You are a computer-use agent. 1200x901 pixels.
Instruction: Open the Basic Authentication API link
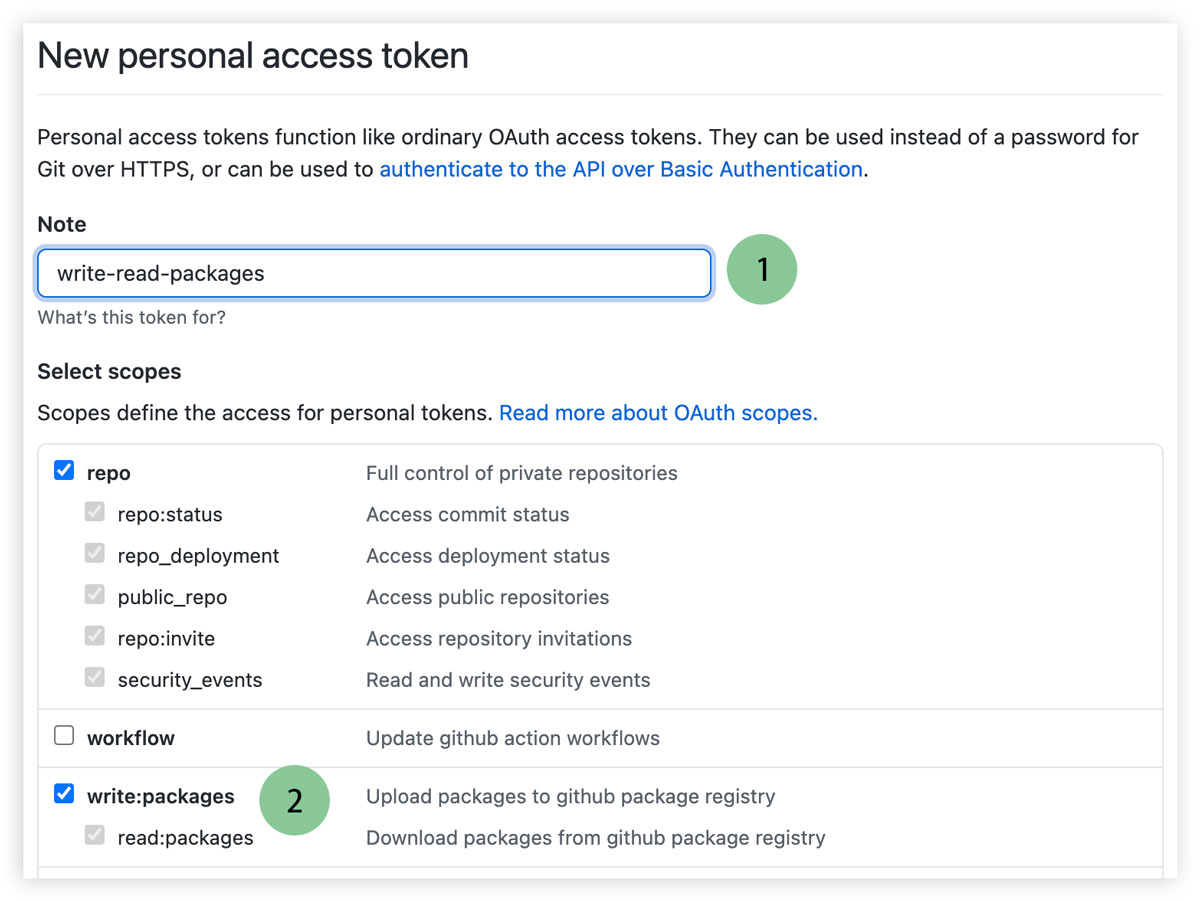(620, 169)
